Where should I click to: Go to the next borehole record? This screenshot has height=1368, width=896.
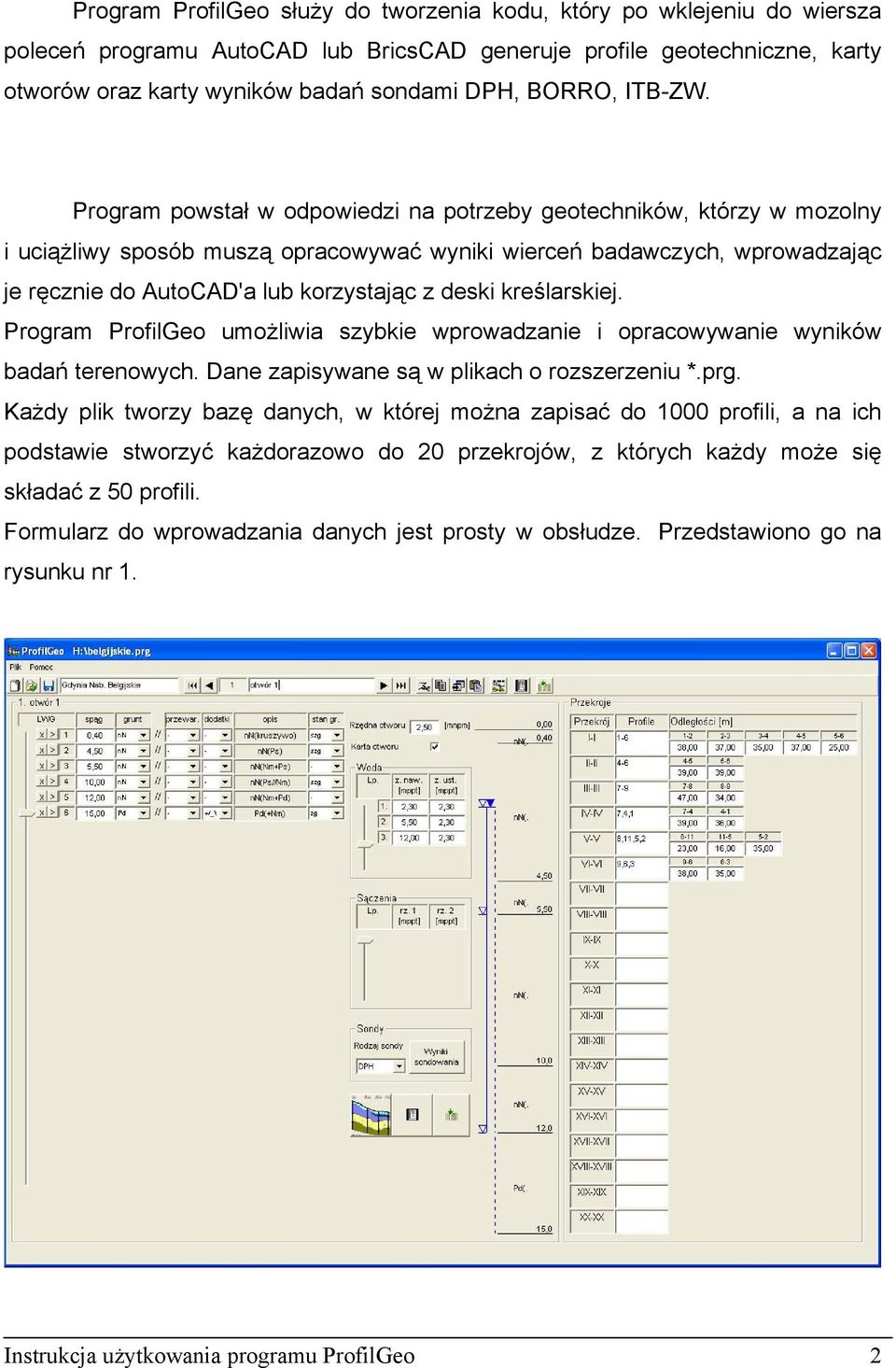pos(384,685)
